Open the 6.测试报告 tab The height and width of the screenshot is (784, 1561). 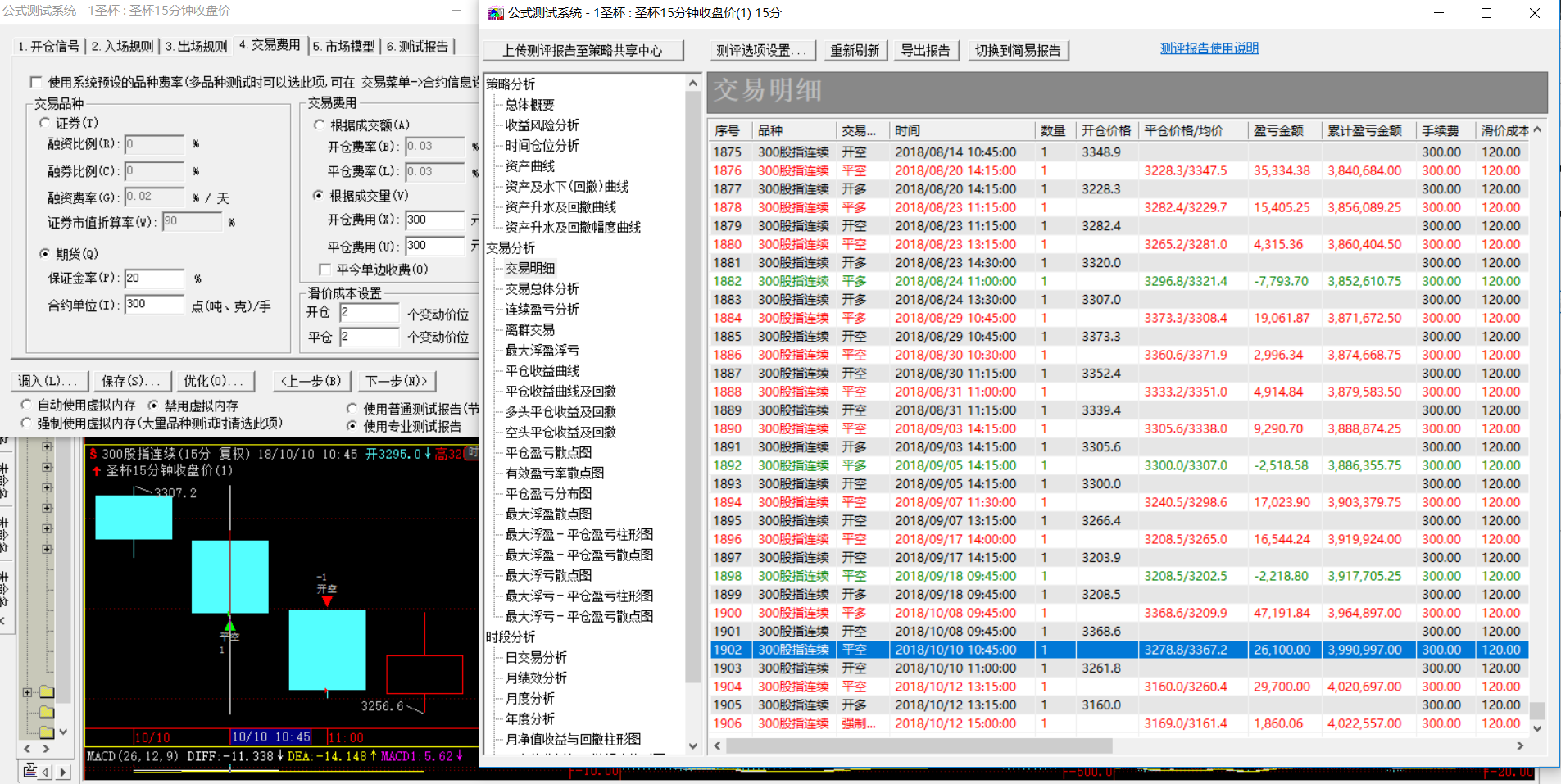click(x=417, y=47)
